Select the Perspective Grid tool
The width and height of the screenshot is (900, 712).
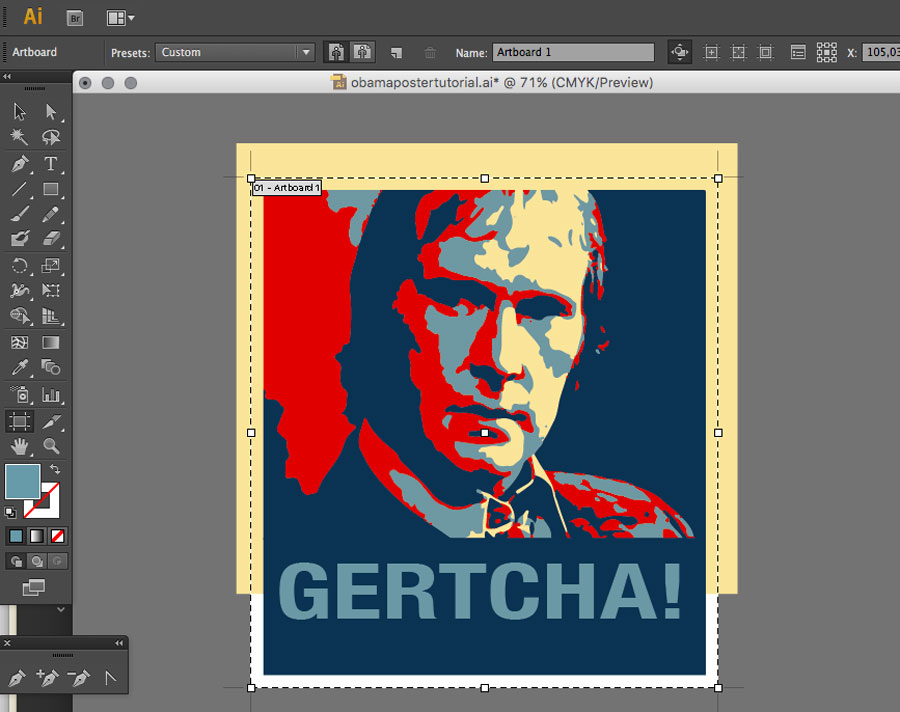tap(51, 316)
